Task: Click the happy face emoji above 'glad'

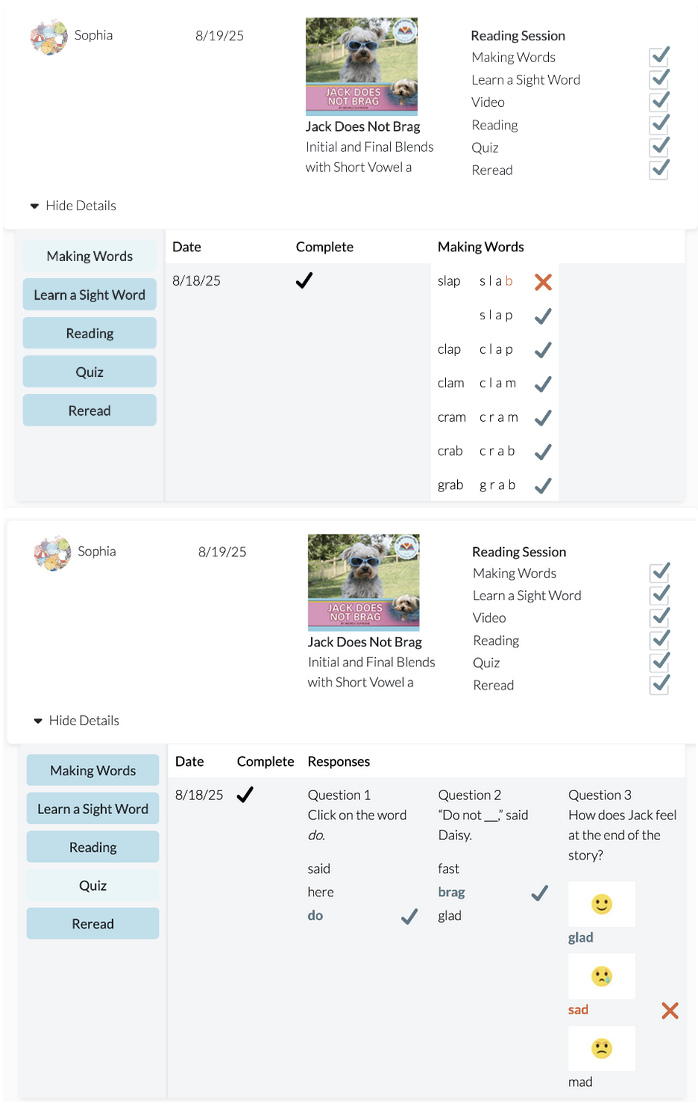Action: click(601, 904)
